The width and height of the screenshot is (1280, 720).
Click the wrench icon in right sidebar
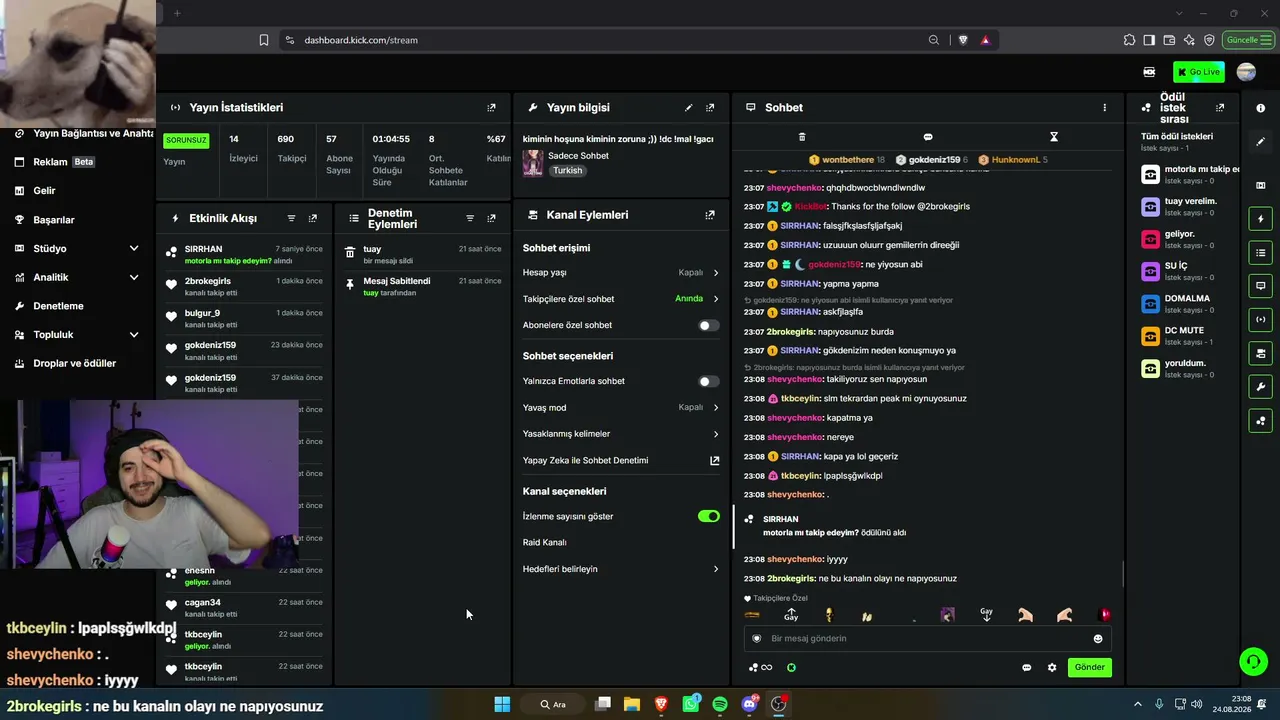click(1261, 387)
